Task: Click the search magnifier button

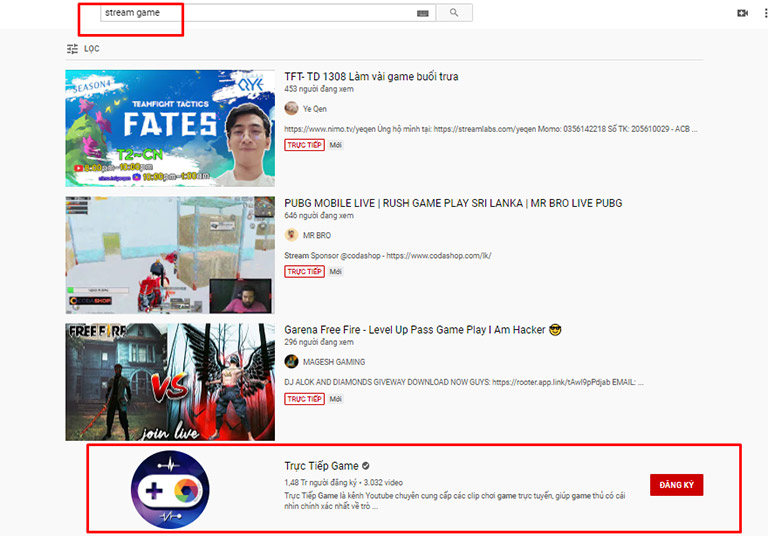Action: [x=454, y=13]
